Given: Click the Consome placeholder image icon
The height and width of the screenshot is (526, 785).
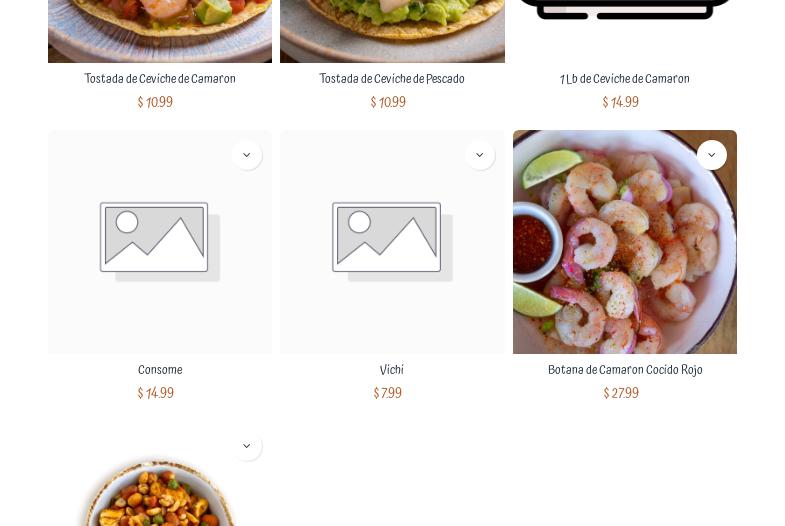Looking at the screenshot, I should pyautogui.click(x=160, y=242).
